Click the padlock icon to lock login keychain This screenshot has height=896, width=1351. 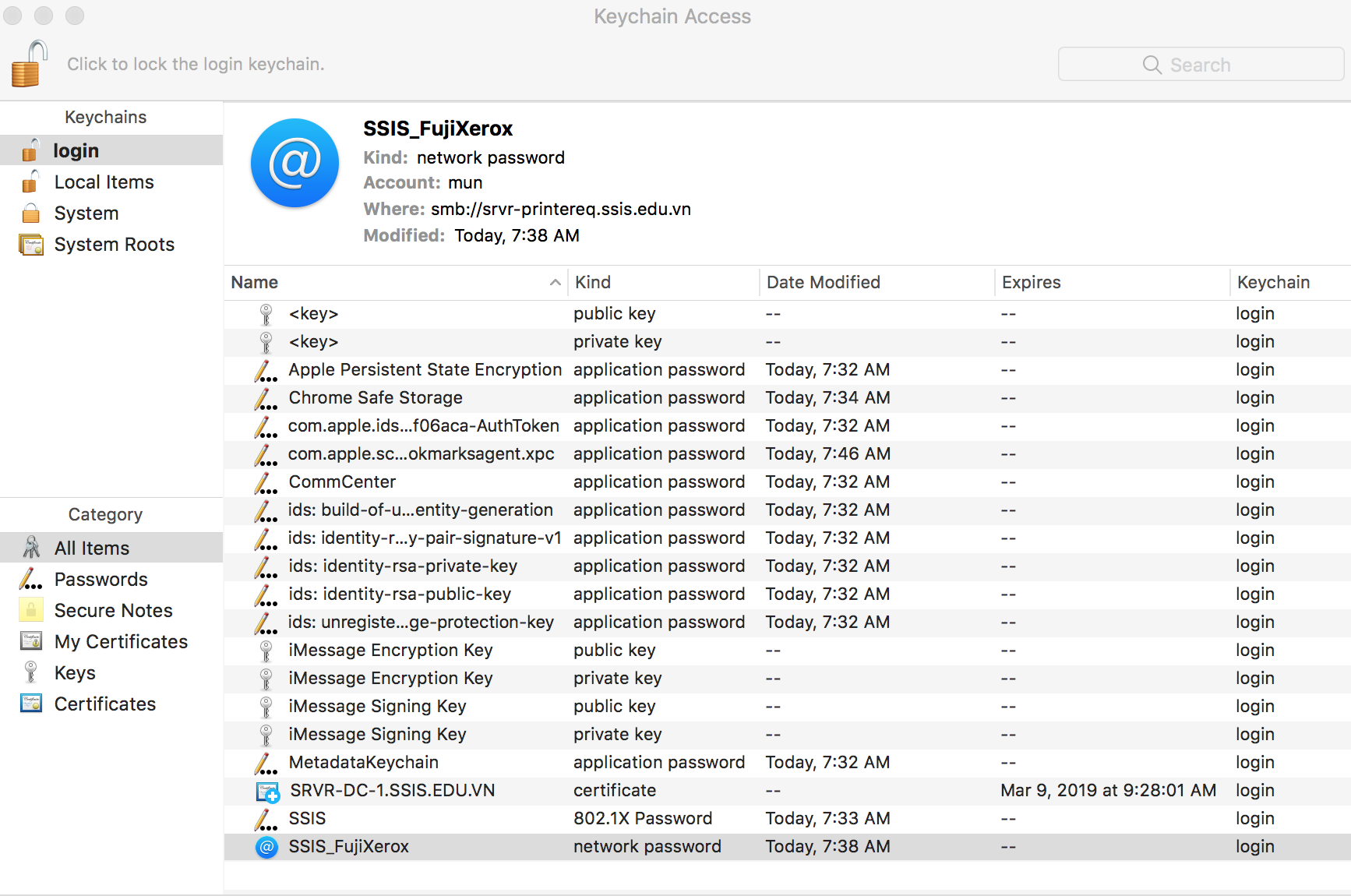point(30,64)
